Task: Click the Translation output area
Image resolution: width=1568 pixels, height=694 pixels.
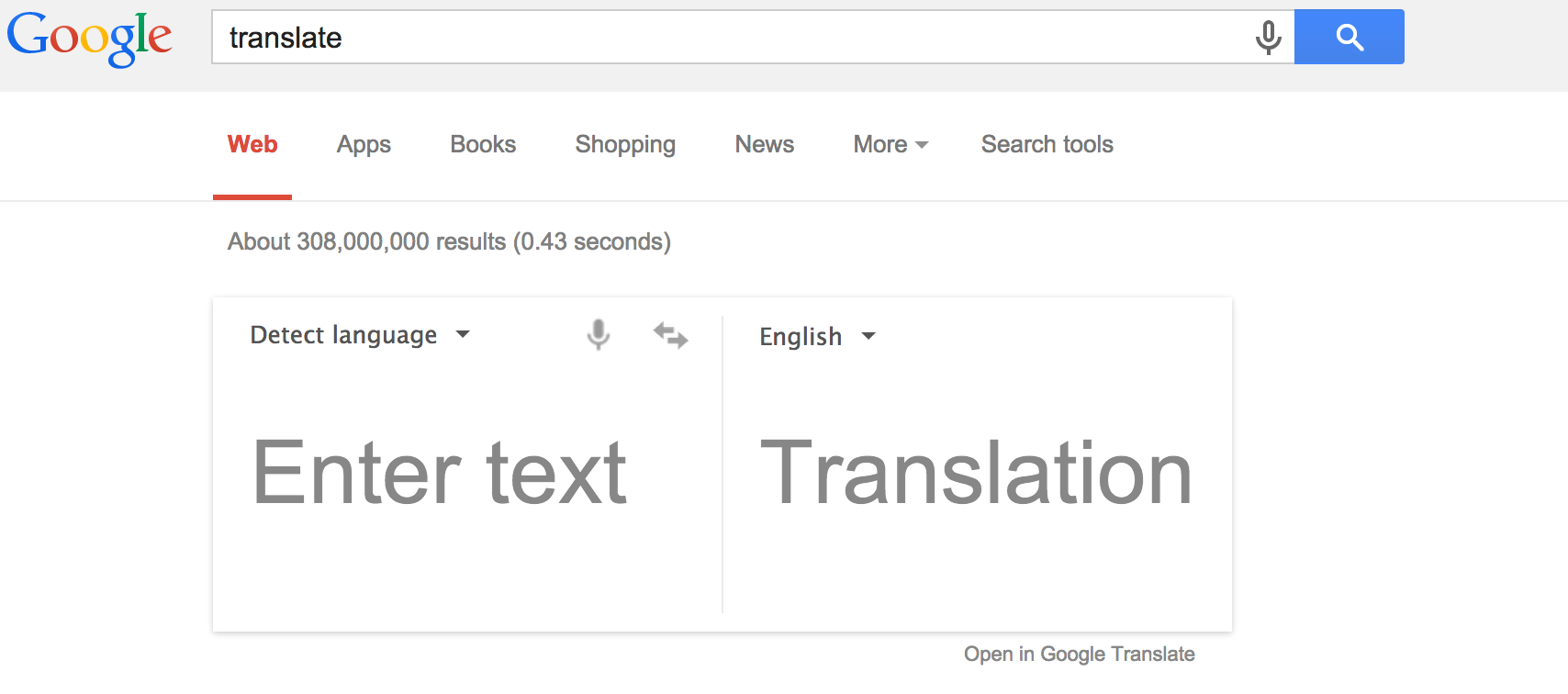Action: coord(976,473)
